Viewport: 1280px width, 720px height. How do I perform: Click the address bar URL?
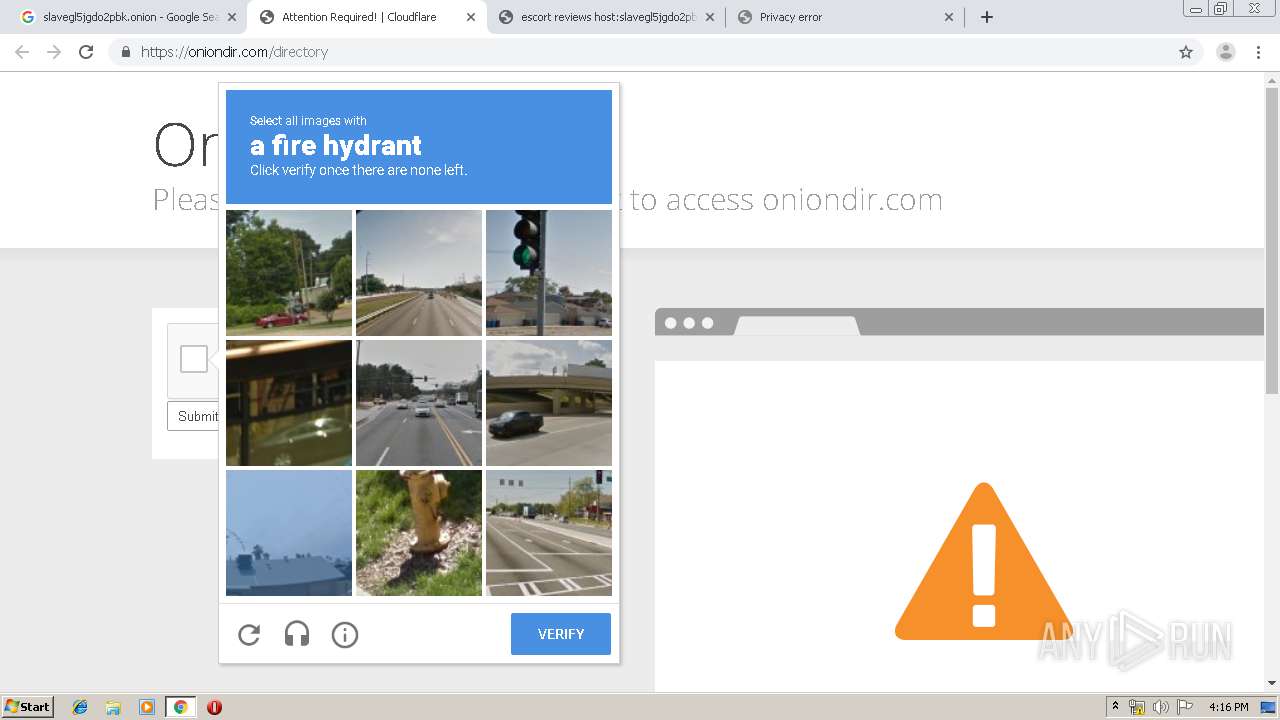click(x=234, y=52)
